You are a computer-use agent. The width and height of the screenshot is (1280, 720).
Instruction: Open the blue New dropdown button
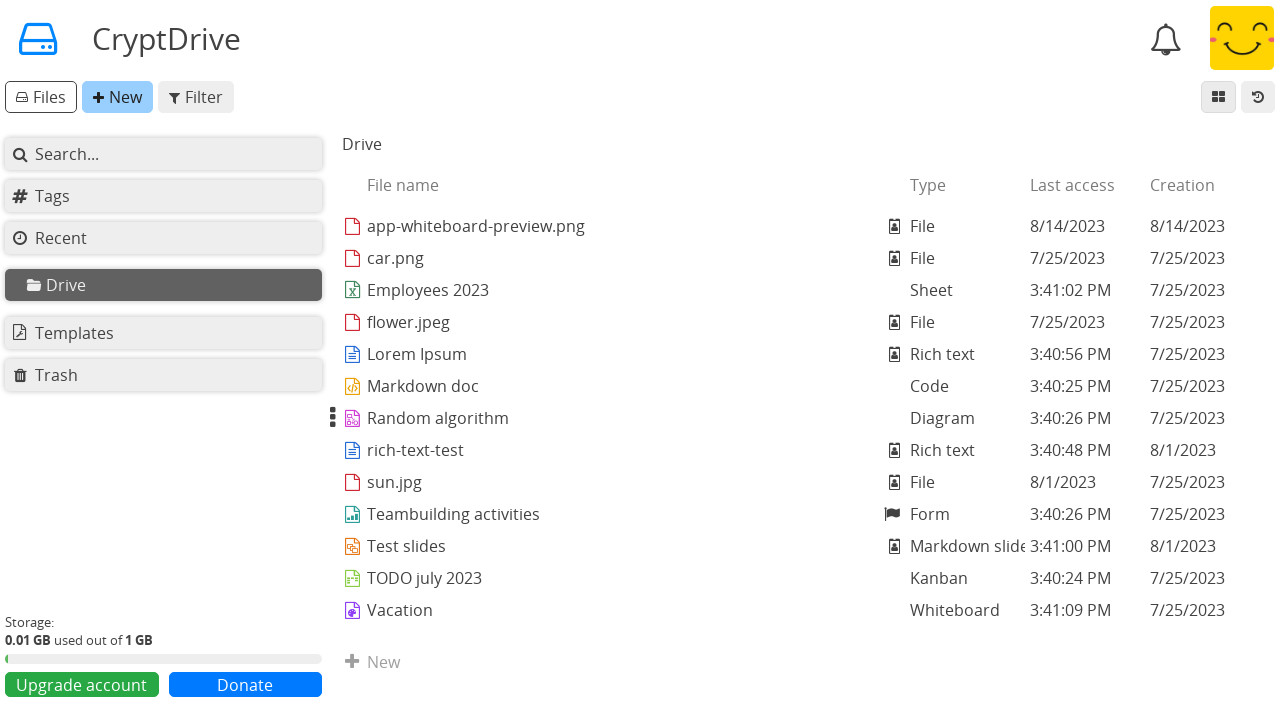[117, 97]
